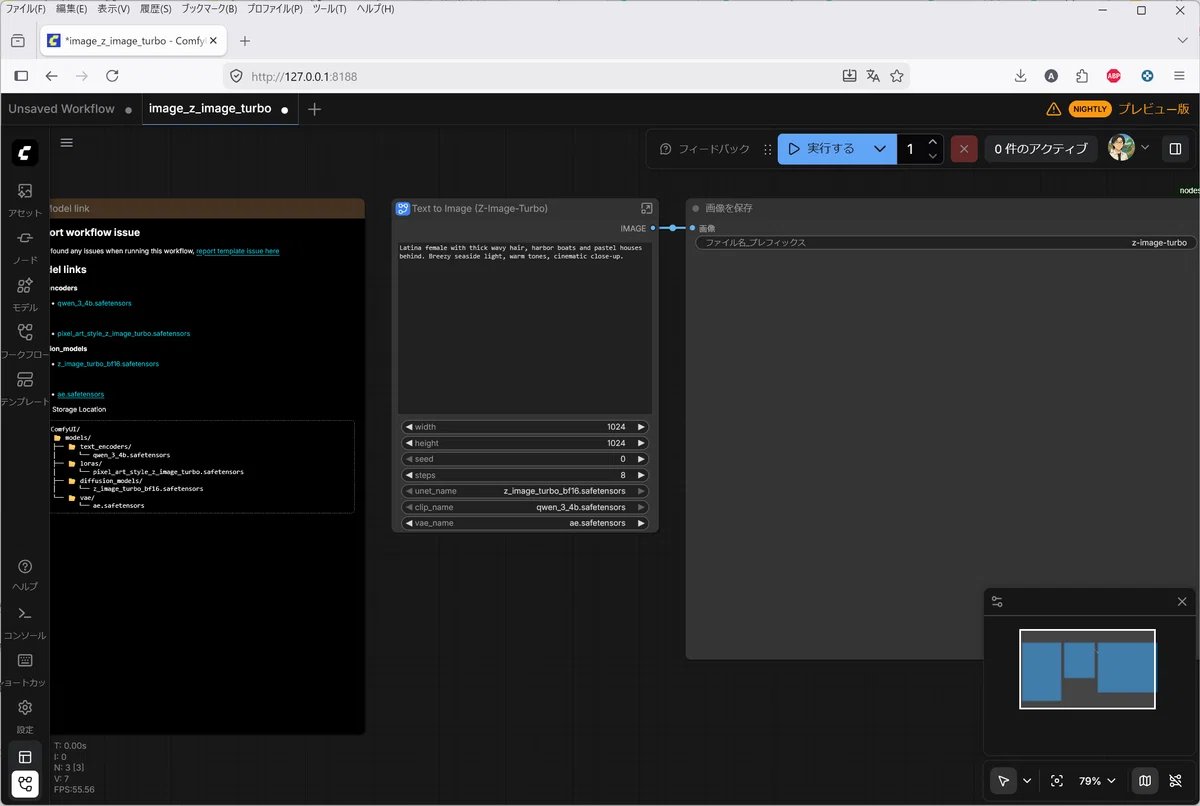Viewport: 1200px width, 806px height.
Task: Open the ComfyUI logo menu
Action: coord(25,153)
